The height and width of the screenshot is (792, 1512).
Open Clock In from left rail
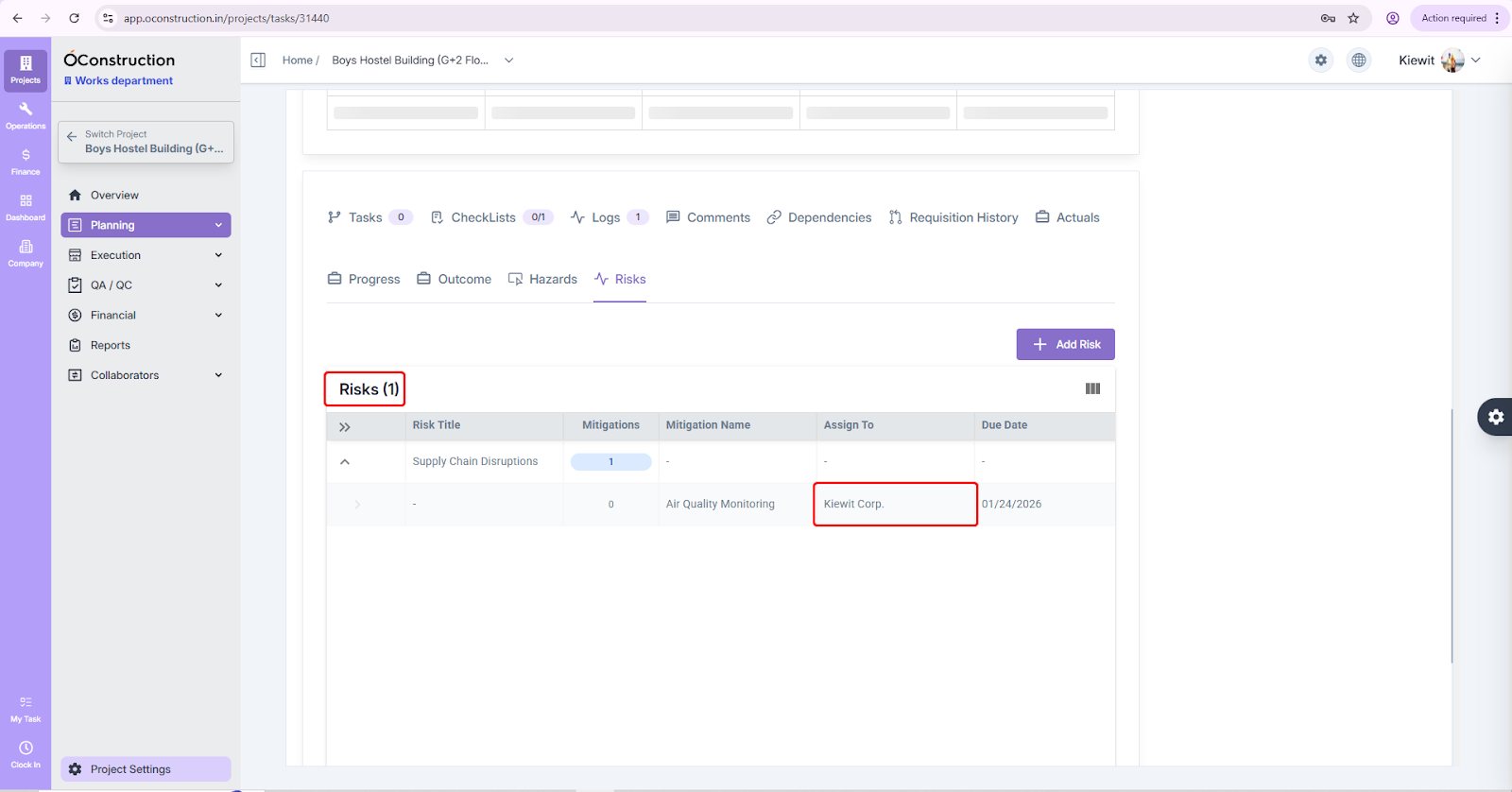tap(26, 754)
